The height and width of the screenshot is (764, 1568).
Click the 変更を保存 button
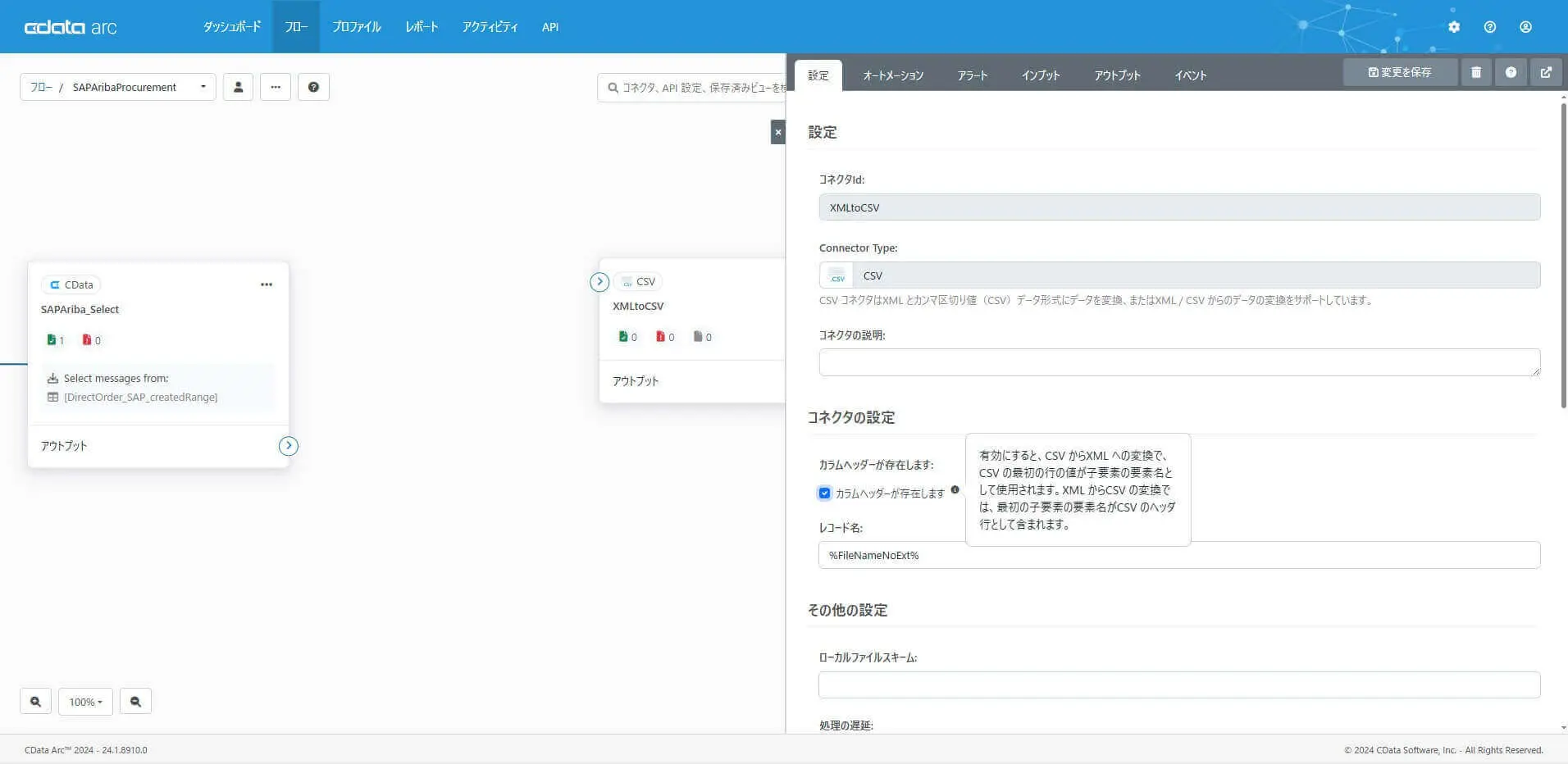coord(1400,72)
